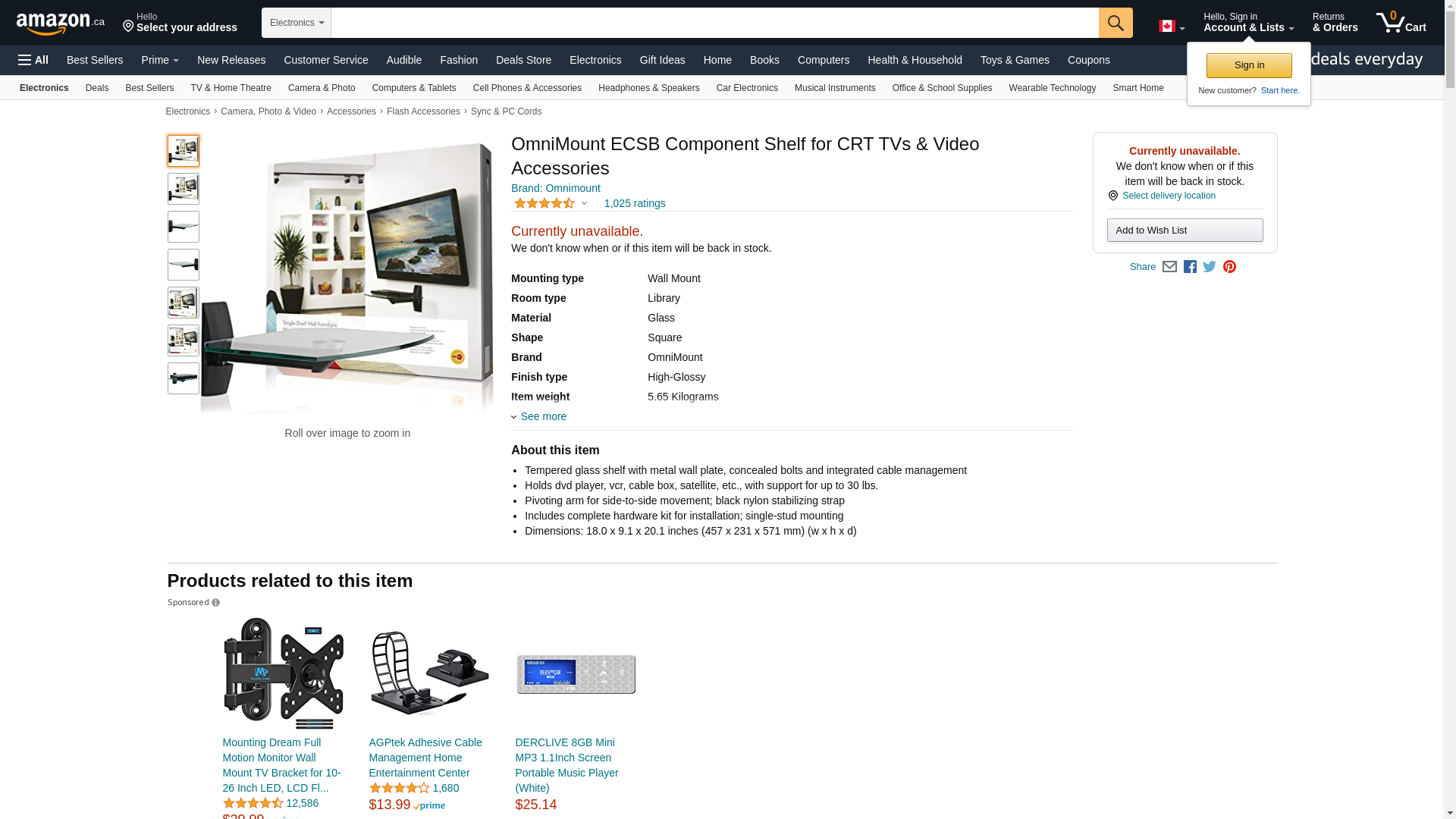The image size is (1456, 819).
Task: Share via the Twitter icon
Action: tap(1210, 267)
